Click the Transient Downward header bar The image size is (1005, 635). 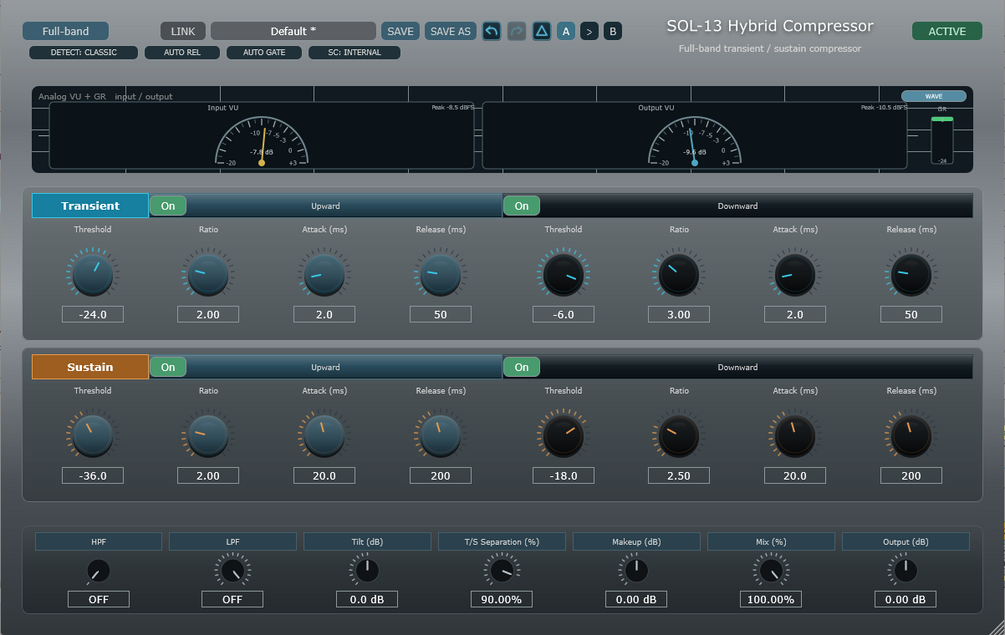coord(738,206)
